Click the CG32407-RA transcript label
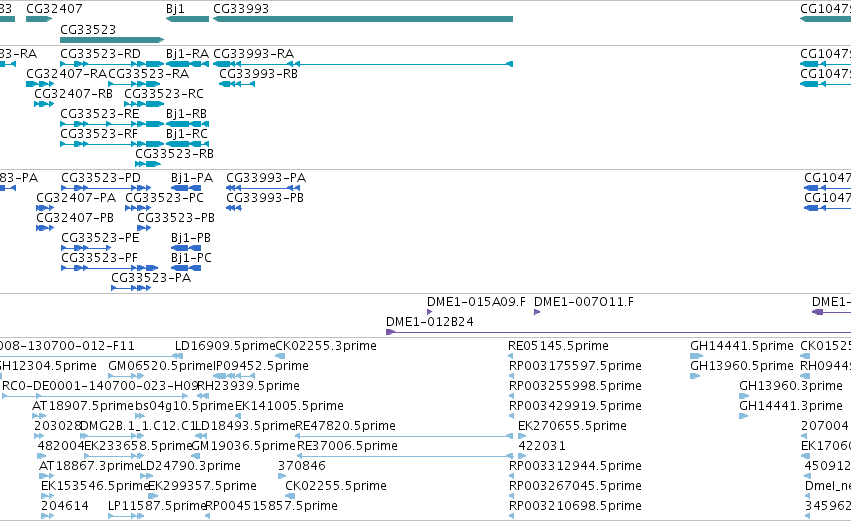This screenshot has height=521, width=851. tap(67, 74)
